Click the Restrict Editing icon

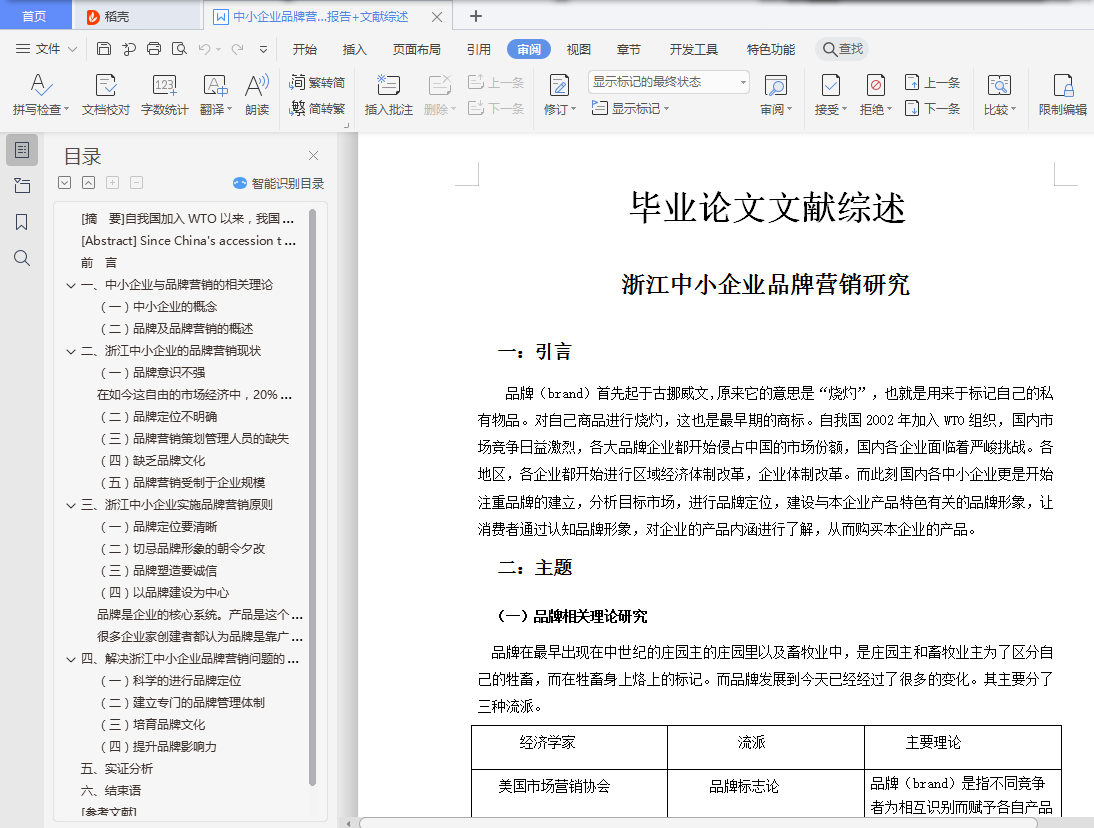1063,86
